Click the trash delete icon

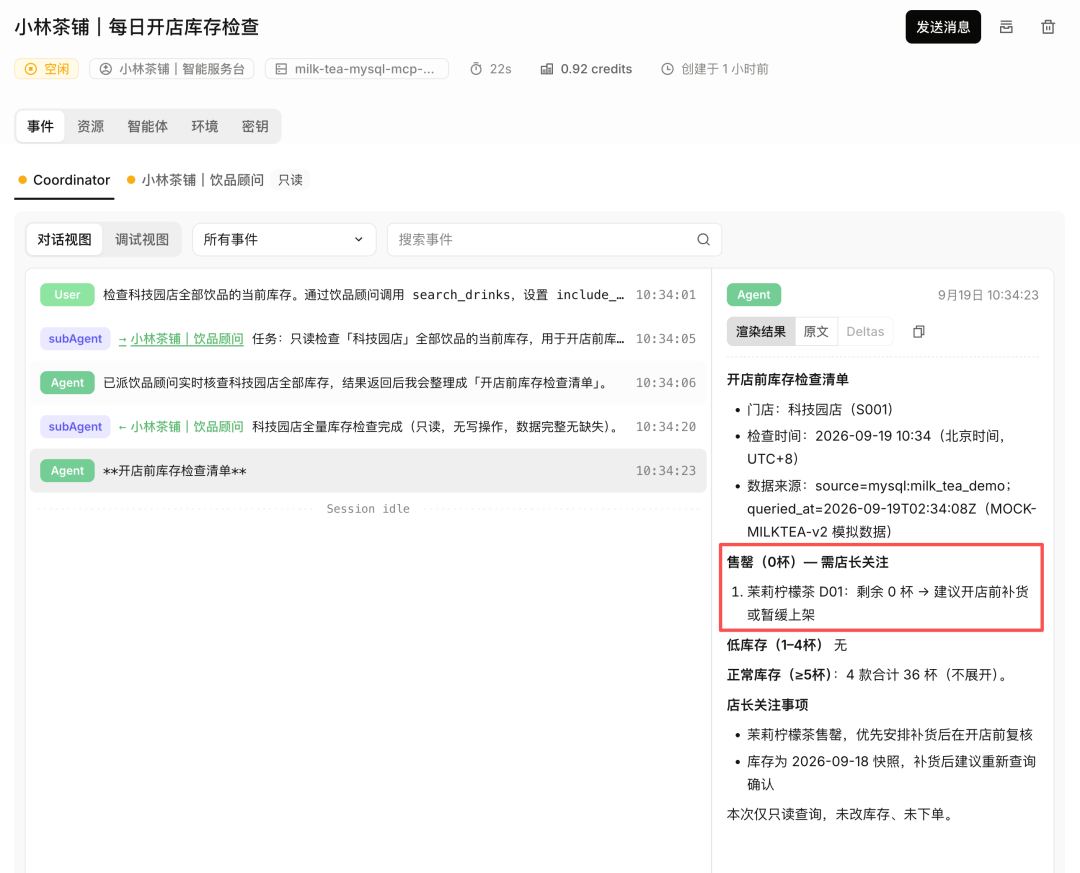pyautogui.click(x=1048, y=27)
